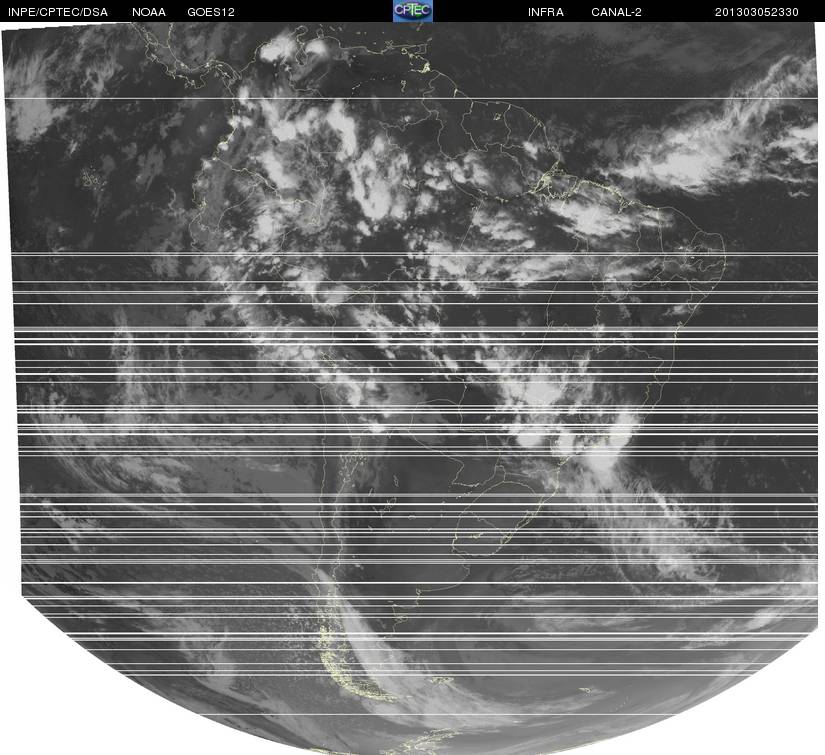This screenshot has width=825, height=755.
Task: Click the NOAA label in header
Action: (149, 12)
